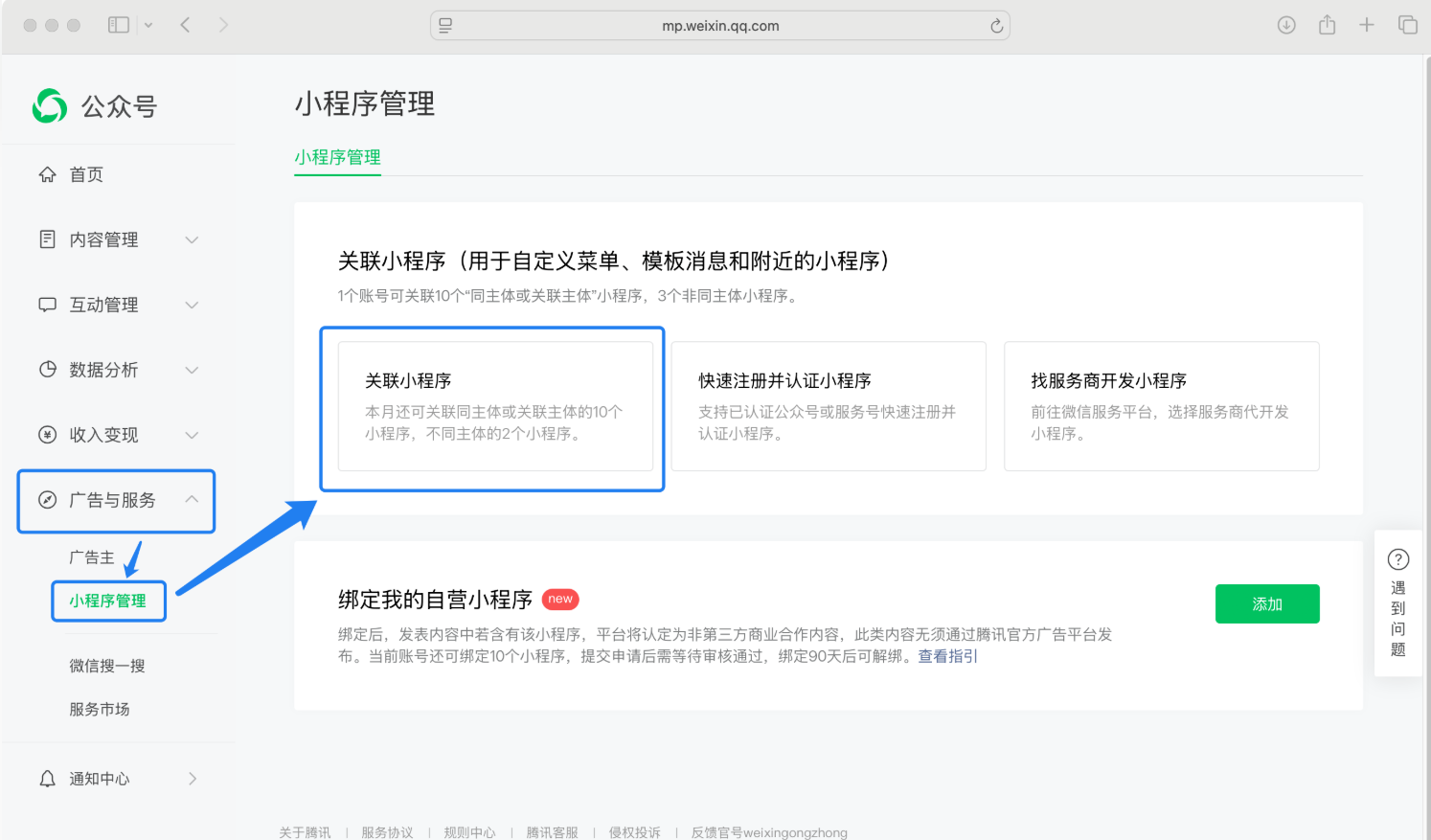Expand the 内容管理 chevron

click(x=192, y=239)
